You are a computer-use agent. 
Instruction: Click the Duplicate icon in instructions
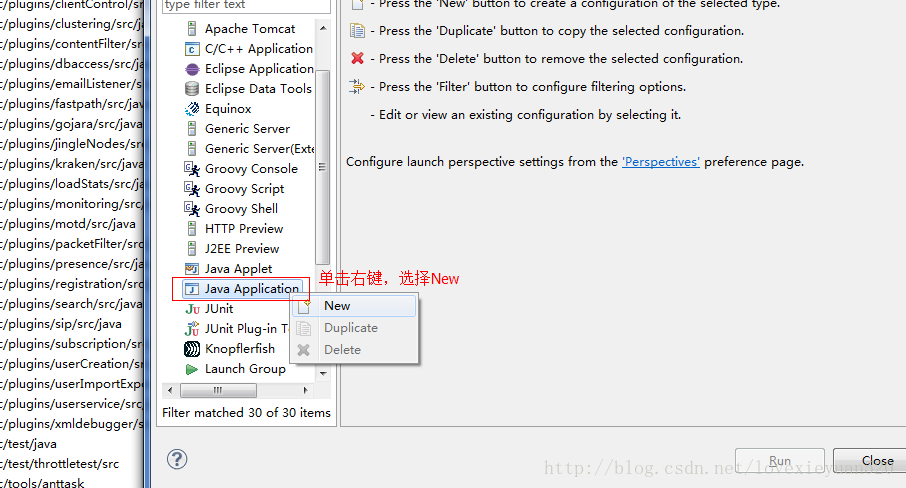pyautogui.click(x=358, y=31)
